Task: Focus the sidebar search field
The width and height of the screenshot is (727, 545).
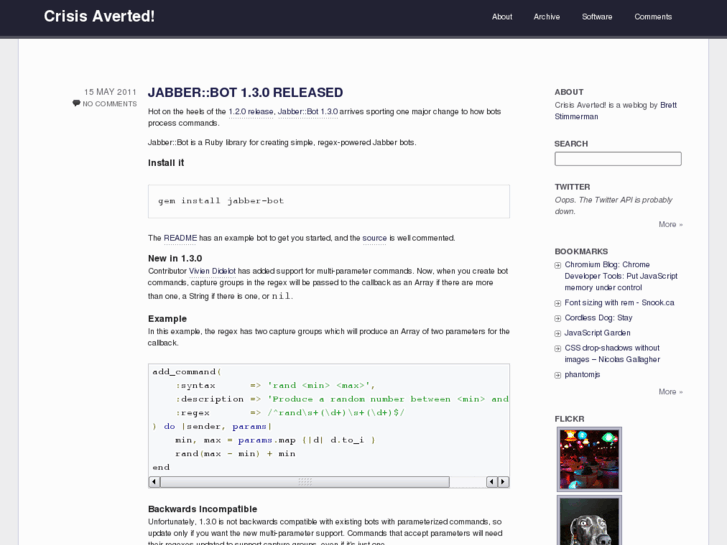Action: click(618, 159)
